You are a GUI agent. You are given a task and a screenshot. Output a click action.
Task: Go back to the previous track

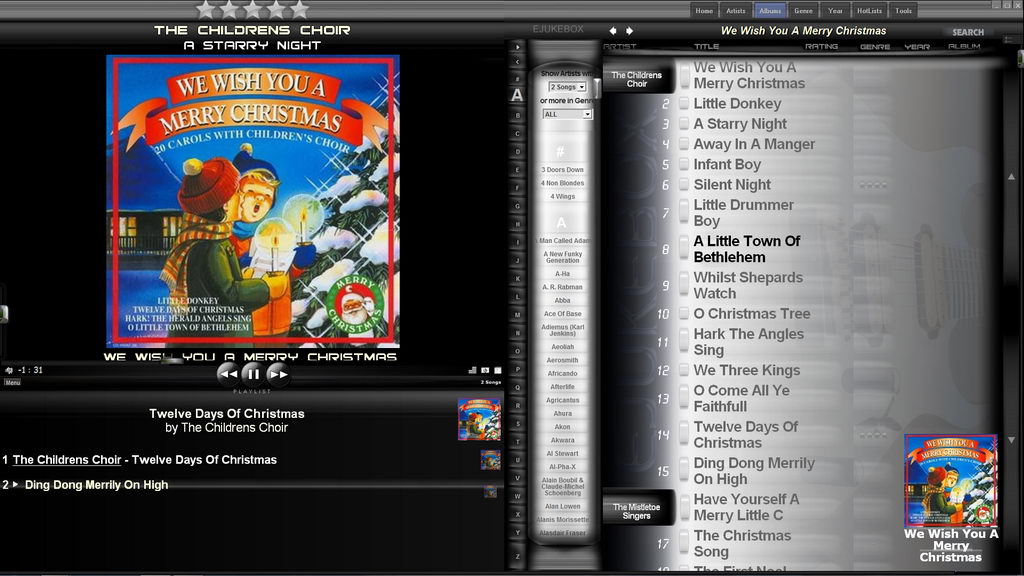pyautogui.click(x=227, y=374)
